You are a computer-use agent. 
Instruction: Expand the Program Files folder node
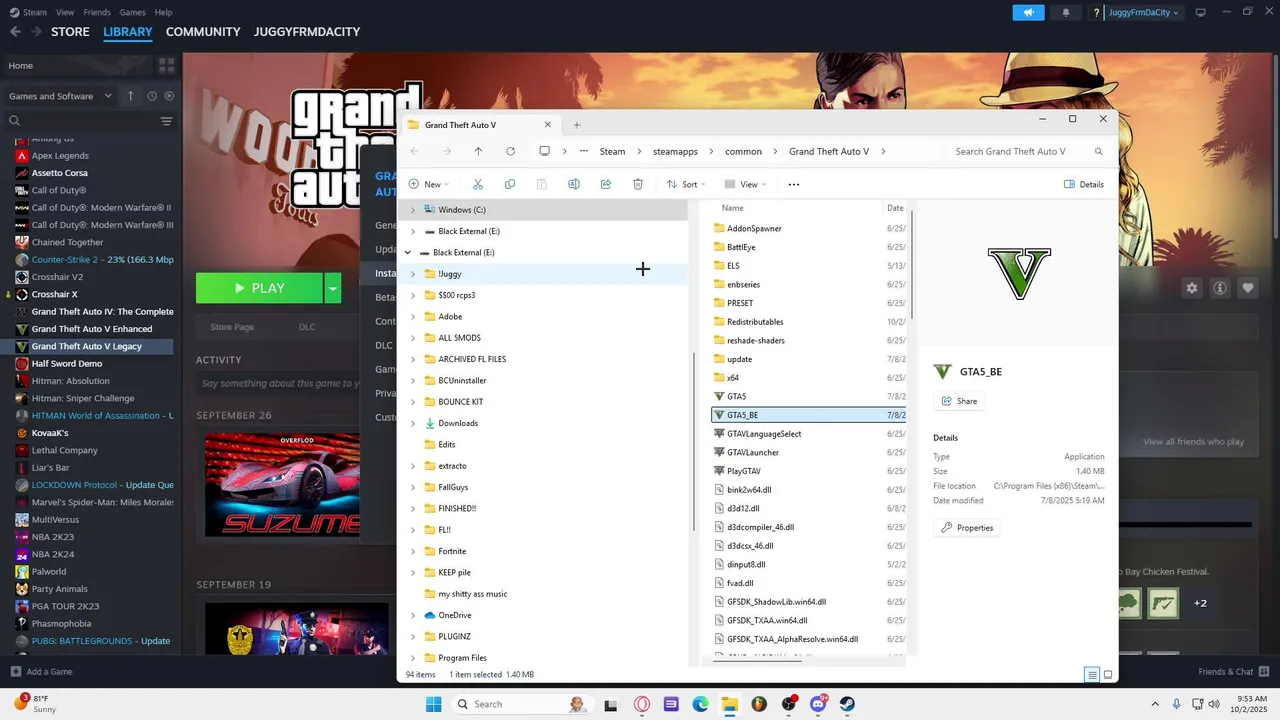[x=413, y=658]
